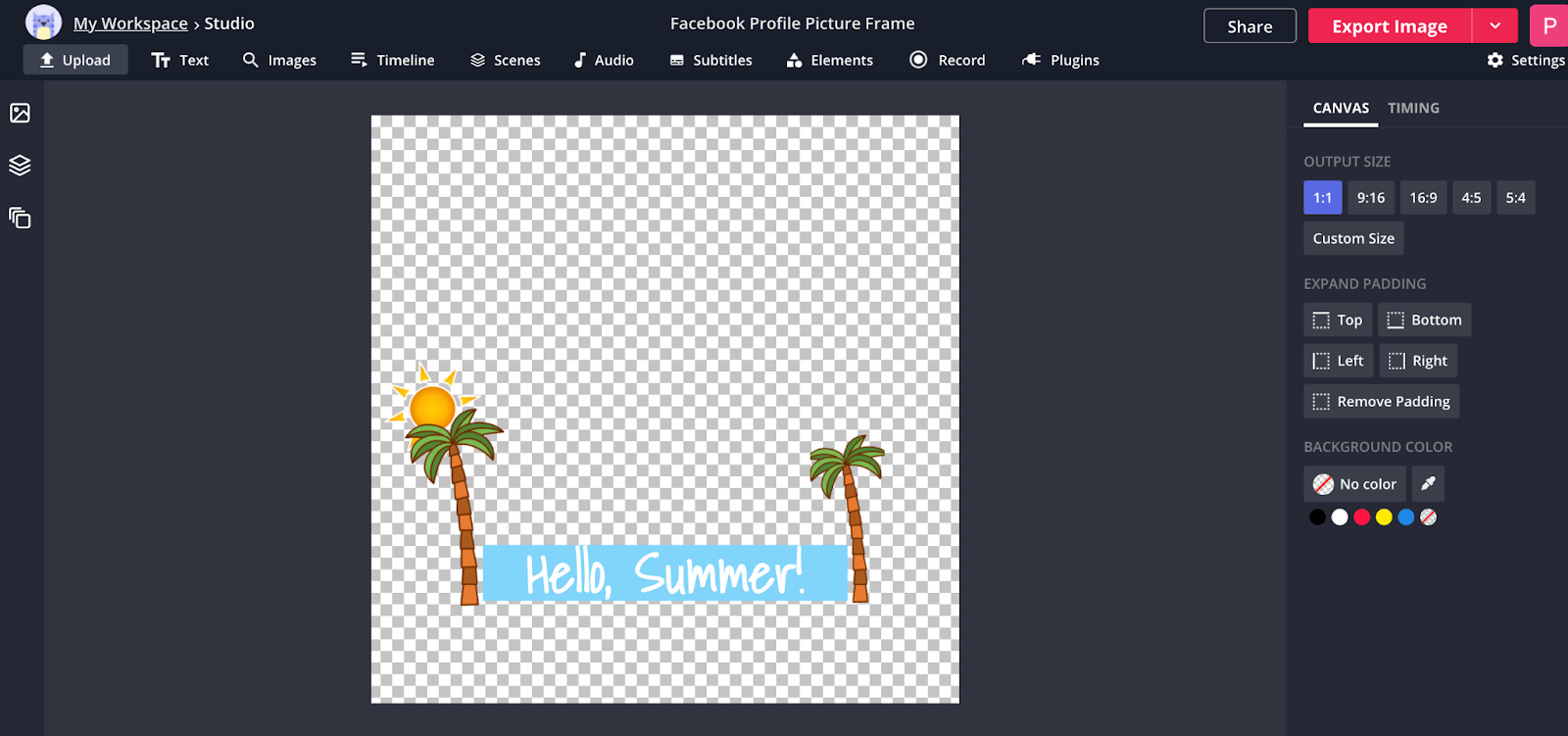Viewport: 1568px width, 736px height.
Task: Click the Custom Size button
Action: point(1353,238)
